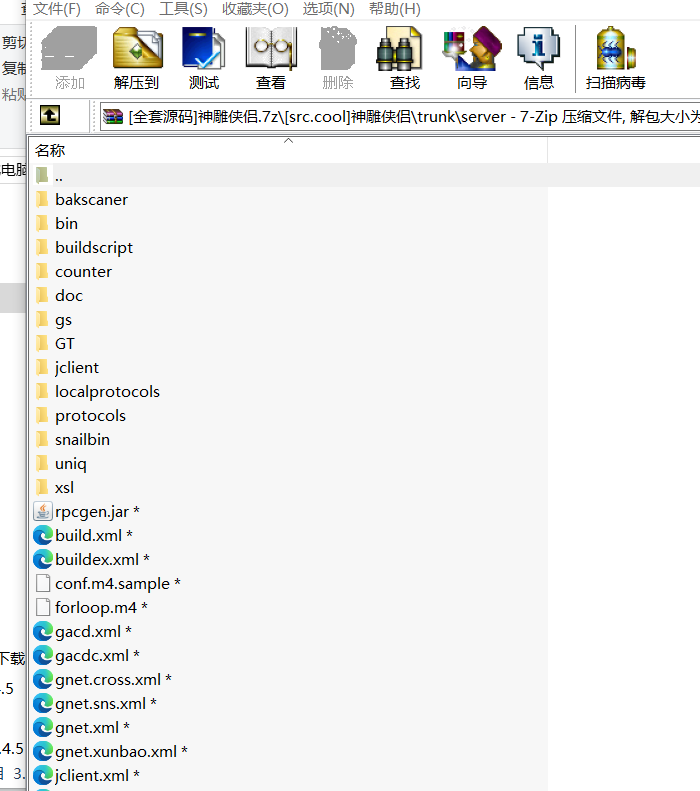Viewport: 700px width, 791px height.
Task: Select the GT folder icon
Action: pos(42,344)
